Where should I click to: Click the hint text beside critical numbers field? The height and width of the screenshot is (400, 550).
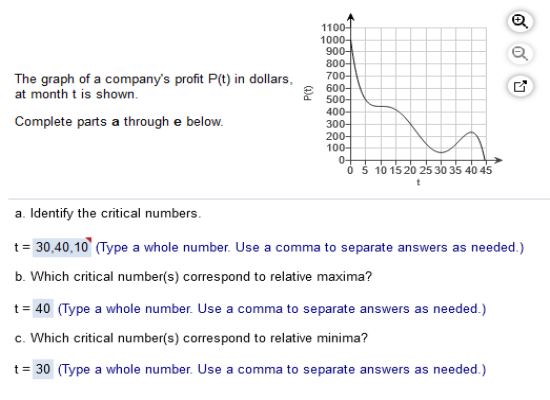pos(310,248)
